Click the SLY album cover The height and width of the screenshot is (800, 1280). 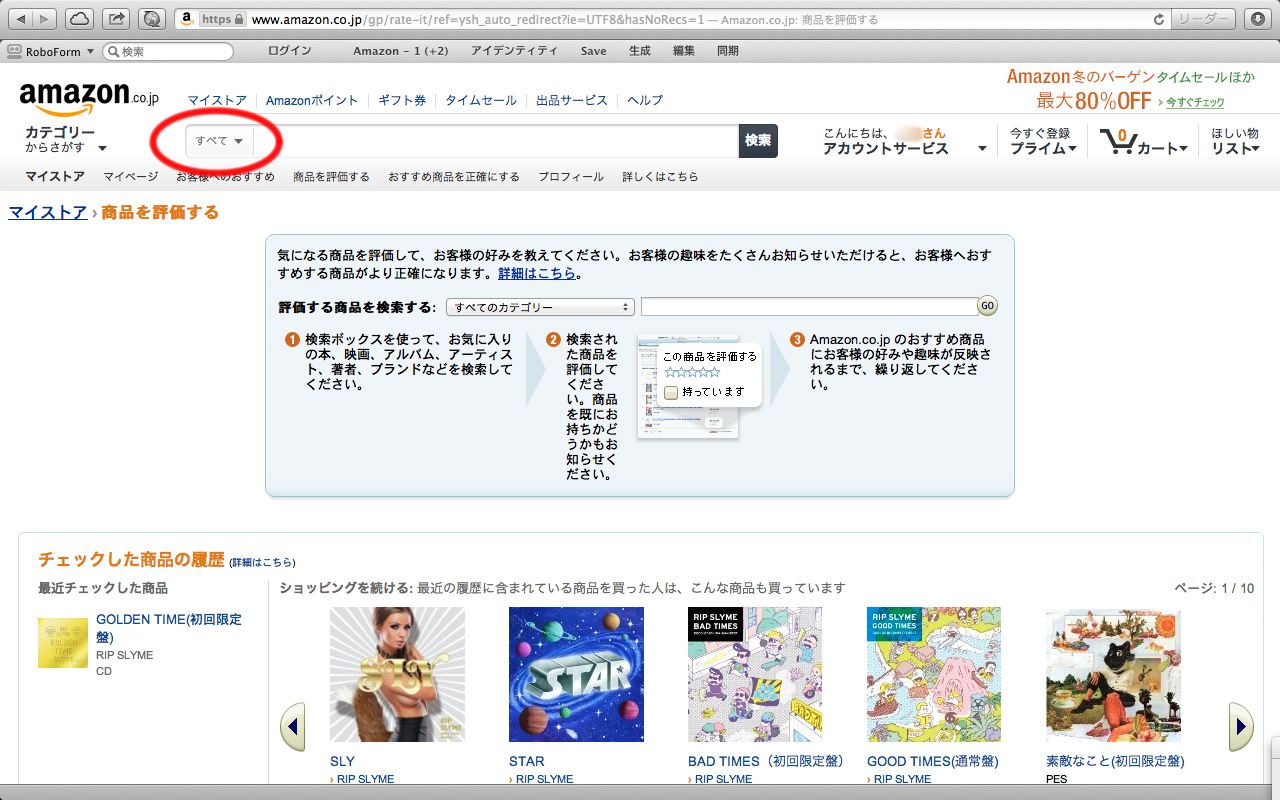[397, 674]
